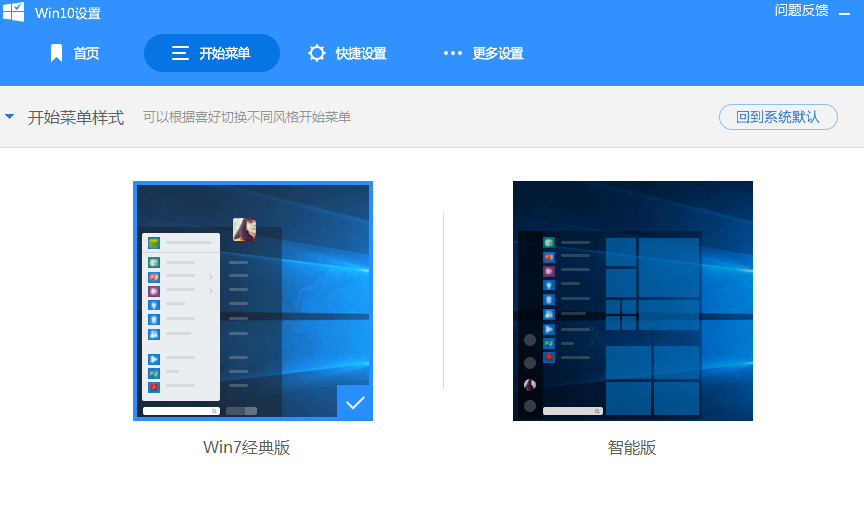Click the 回到系统默认 button
Viewport: 864px width, 511px height.
point(778,117)
